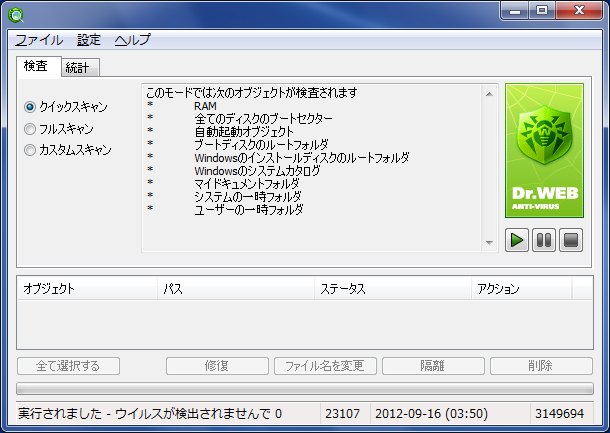The height and width of the screenshot is (433, 610).
Task: Click the ブートディスクのルートフォルダ entry
Action: pyautogui.click(x=261, y=144)
